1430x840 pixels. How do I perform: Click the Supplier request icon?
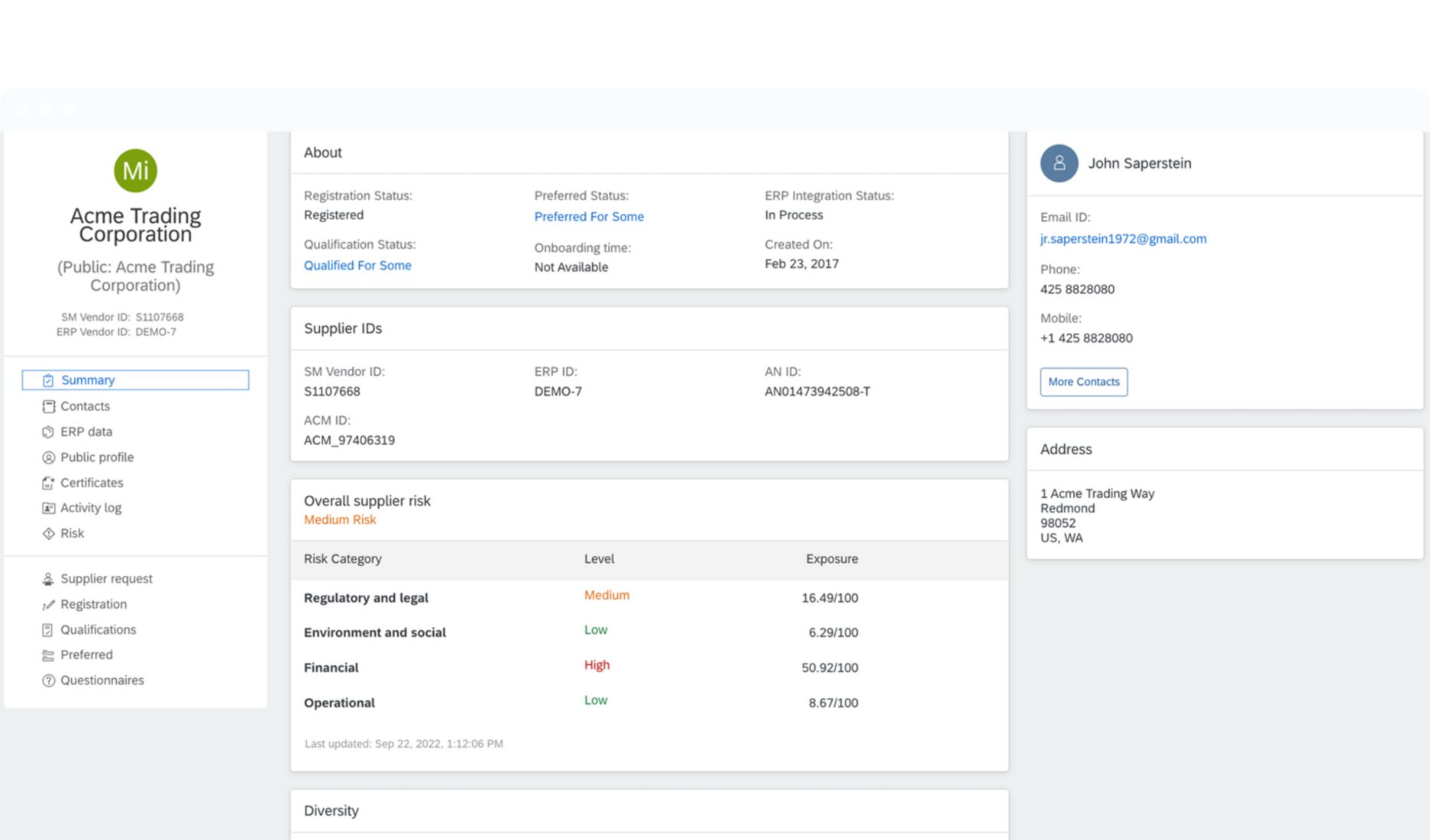tap(48, 579)
